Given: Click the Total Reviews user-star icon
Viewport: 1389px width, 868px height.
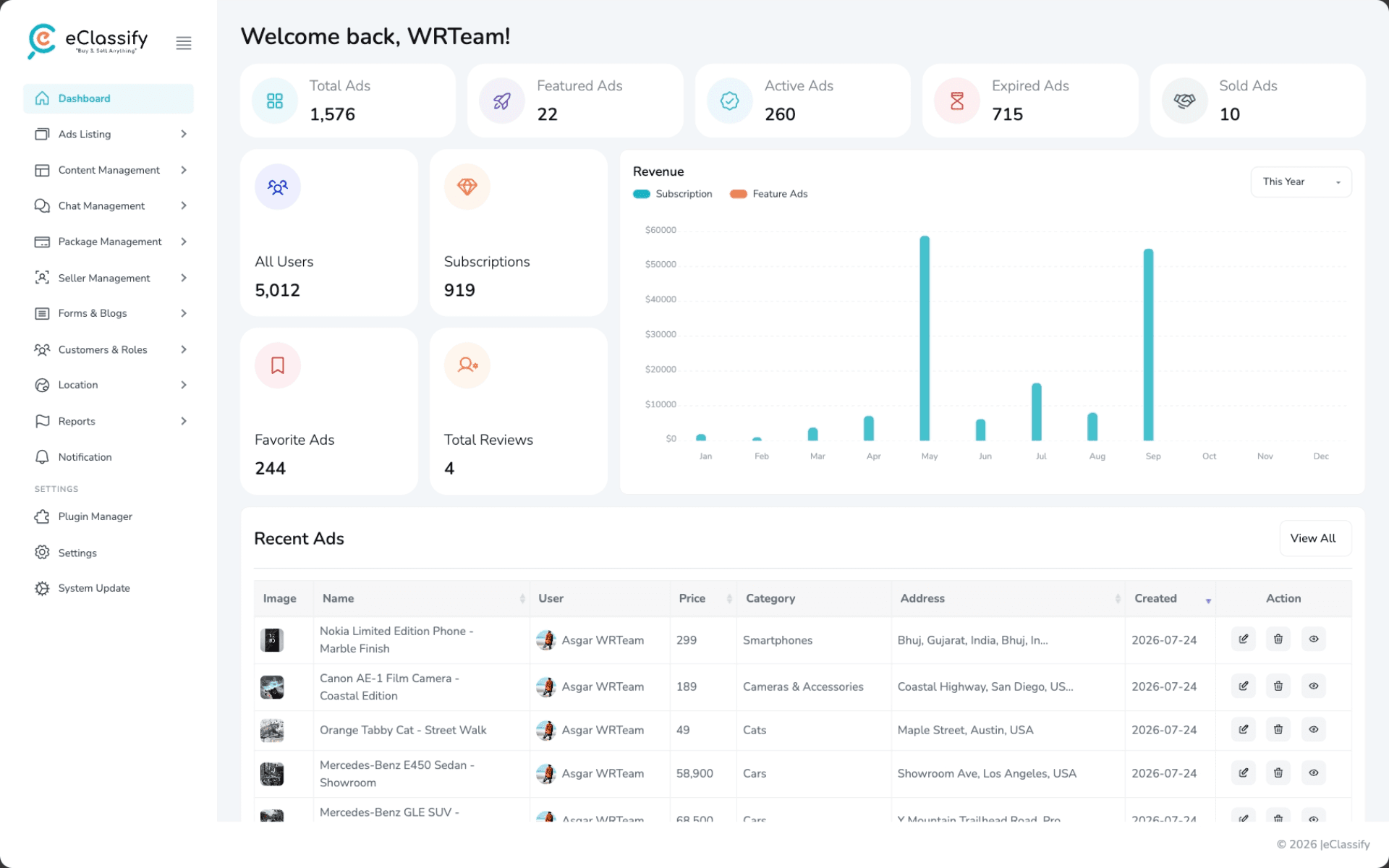Looking at the screenshot, I should coord(467,365).
